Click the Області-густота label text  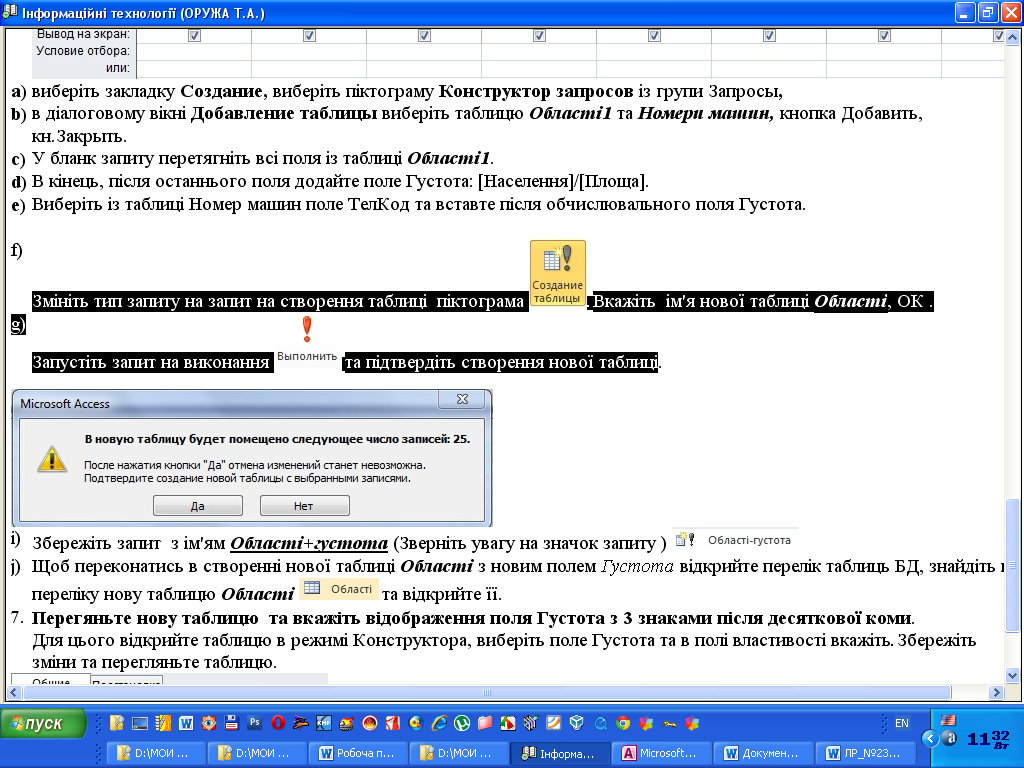click(749, 540)
